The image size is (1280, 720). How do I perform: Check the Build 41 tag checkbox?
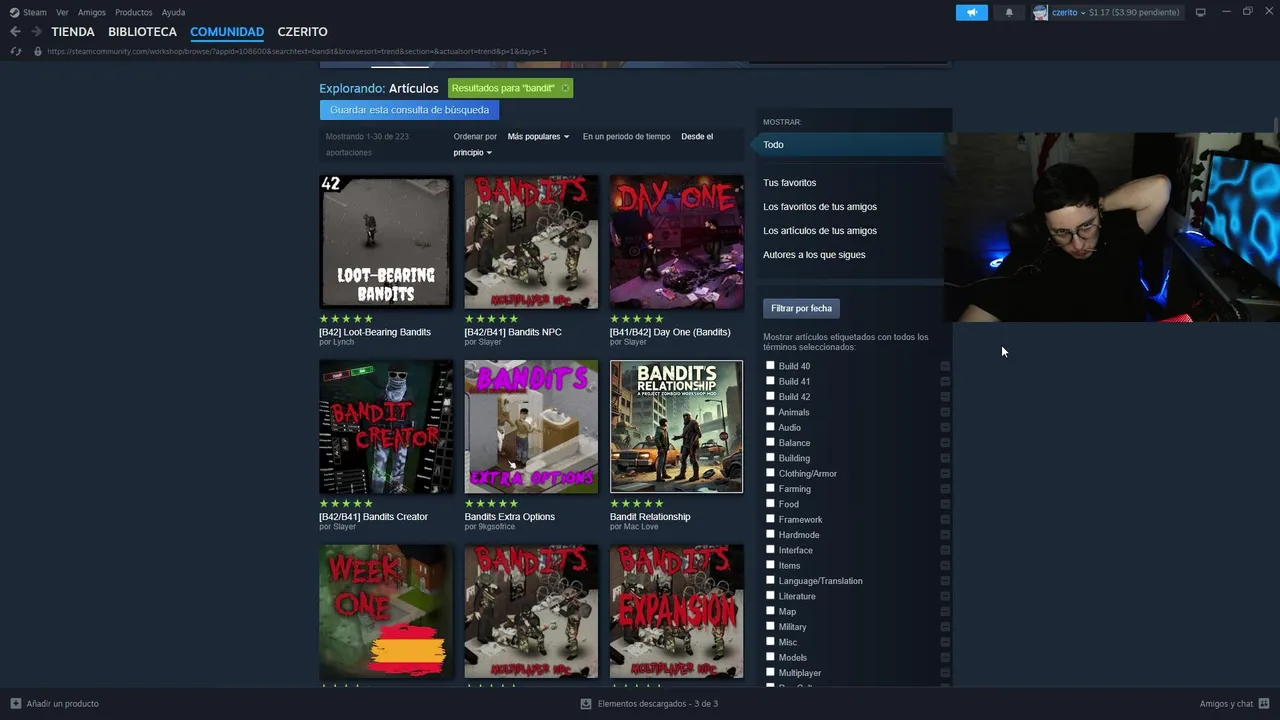pos(770,380)
